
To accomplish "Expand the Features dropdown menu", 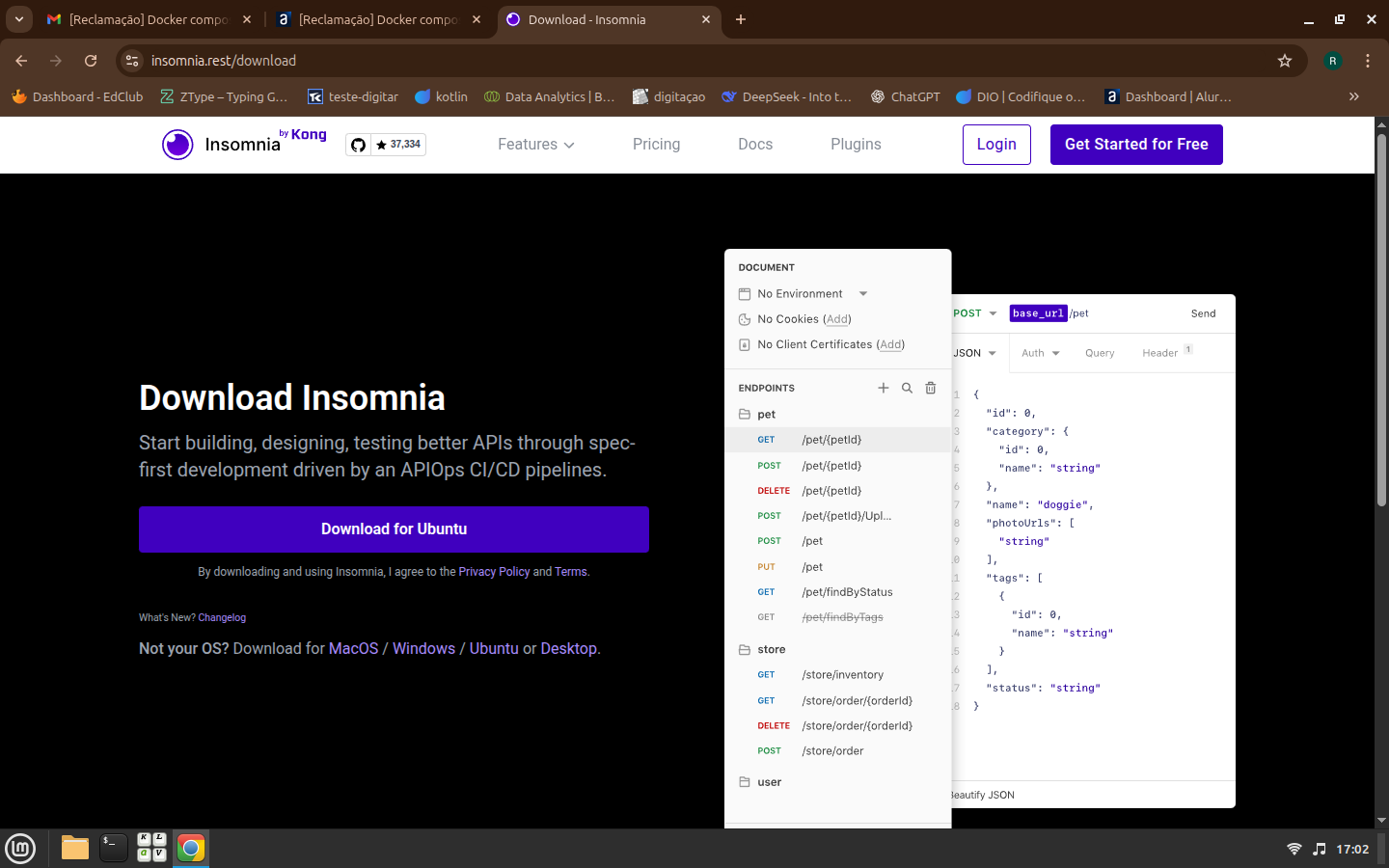I will (x=535, y=145).
